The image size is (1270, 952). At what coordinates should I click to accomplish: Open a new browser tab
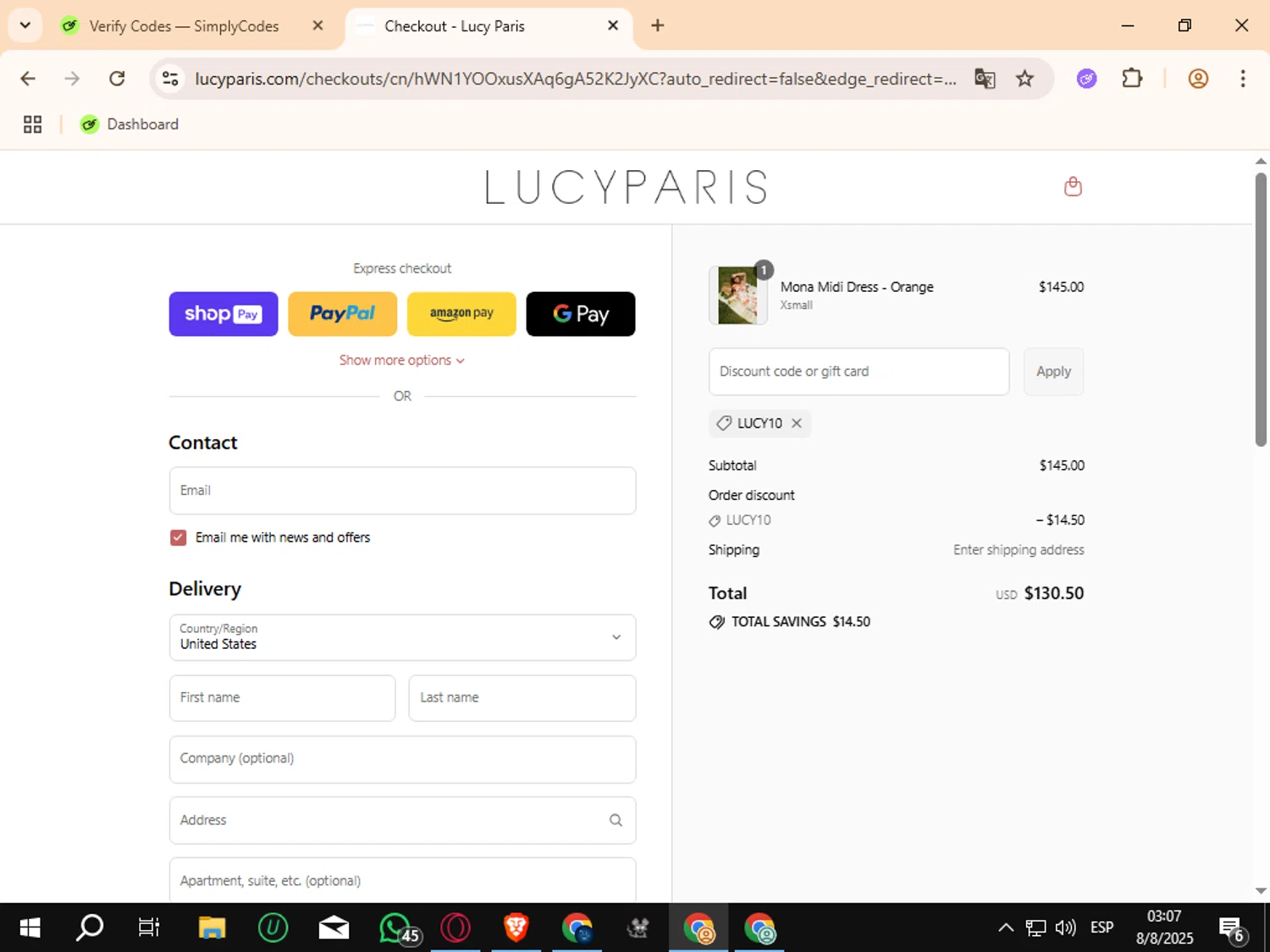pyautogui.click(x=657, y=25)
